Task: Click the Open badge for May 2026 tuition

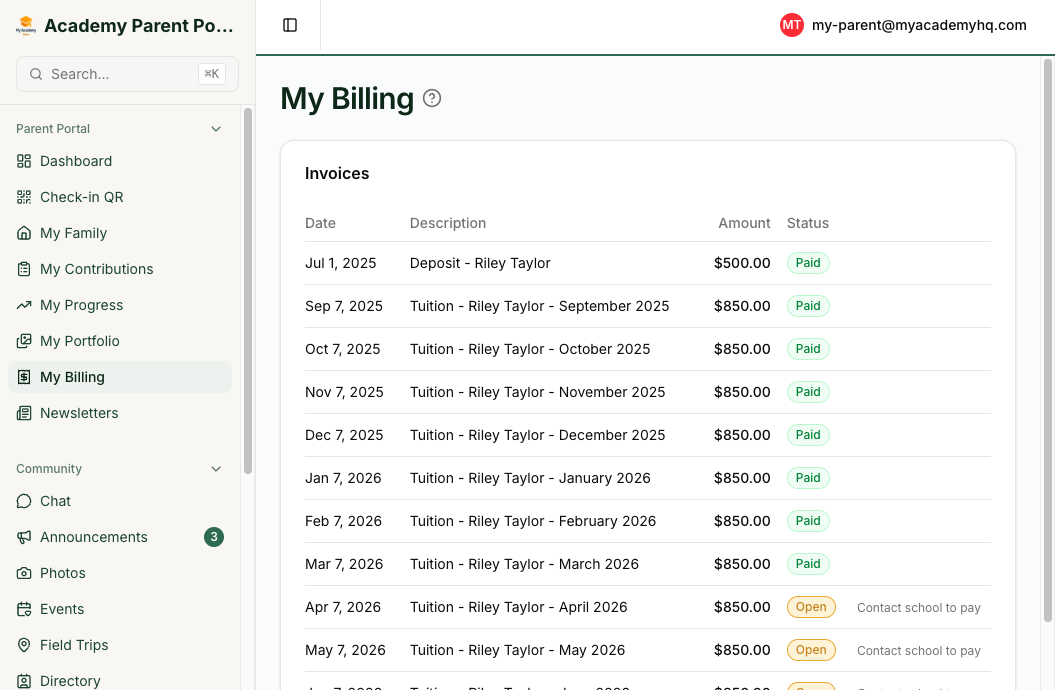Action: (x=811, y=650)
